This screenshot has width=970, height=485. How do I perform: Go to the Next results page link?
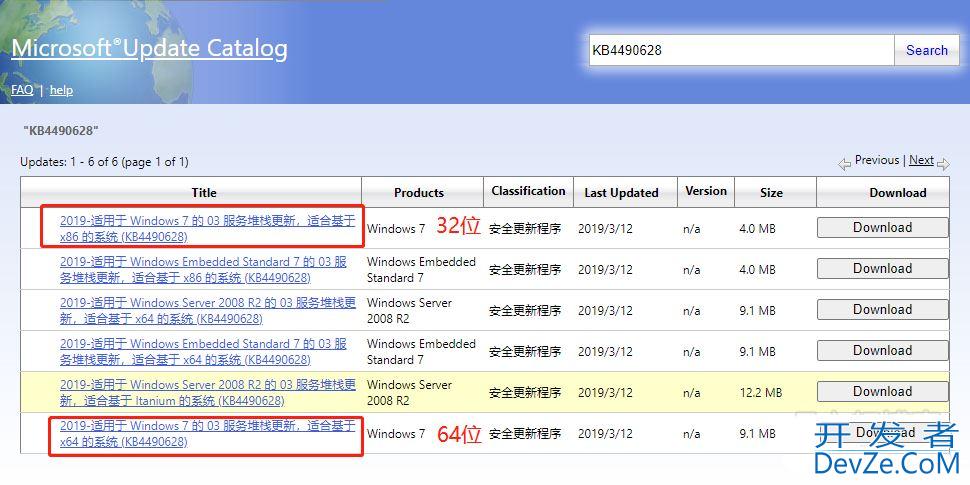[921, 160]
